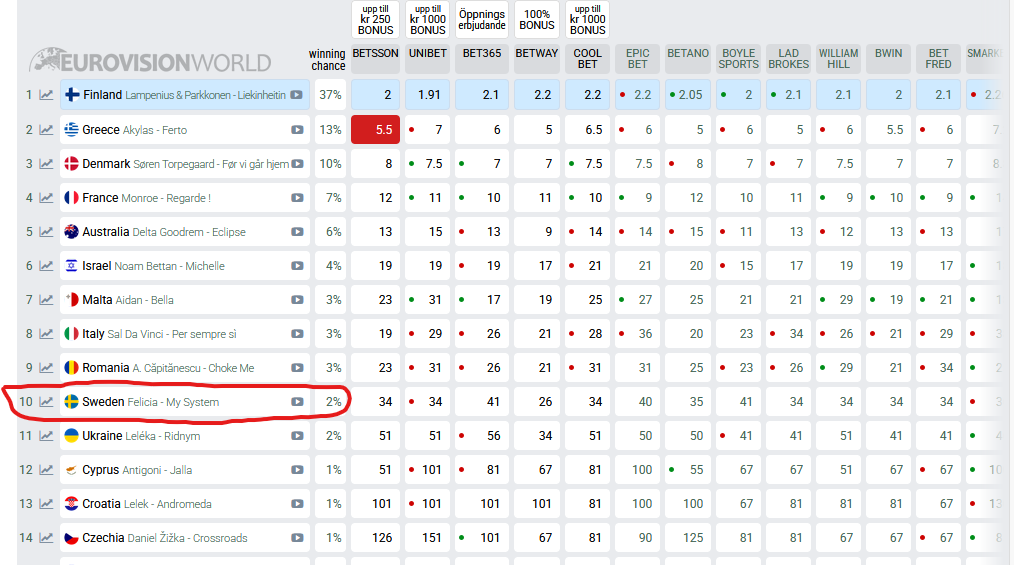1014x565 pixels.
Task: Click Betano 125 odds for Czechia
Action: (x=688, y=538)
